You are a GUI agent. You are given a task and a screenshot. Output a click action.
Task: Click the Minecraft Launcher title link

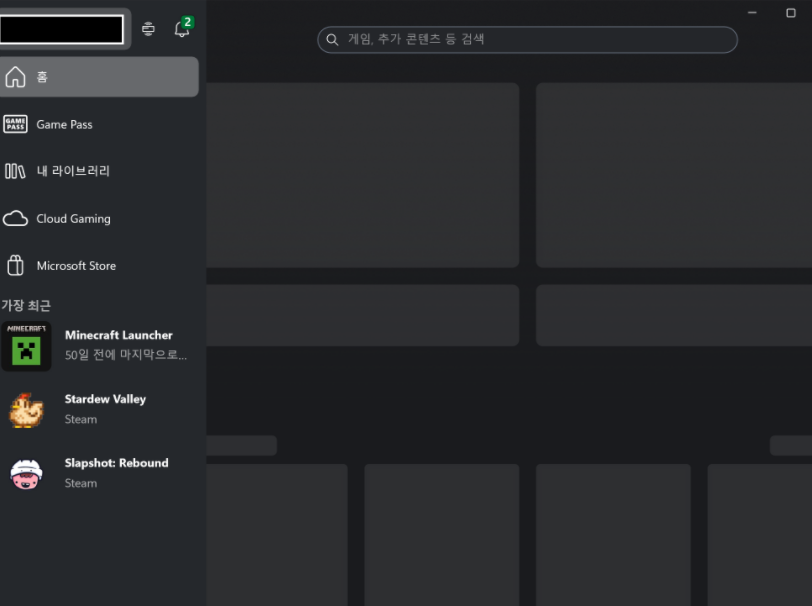[119, 335]
